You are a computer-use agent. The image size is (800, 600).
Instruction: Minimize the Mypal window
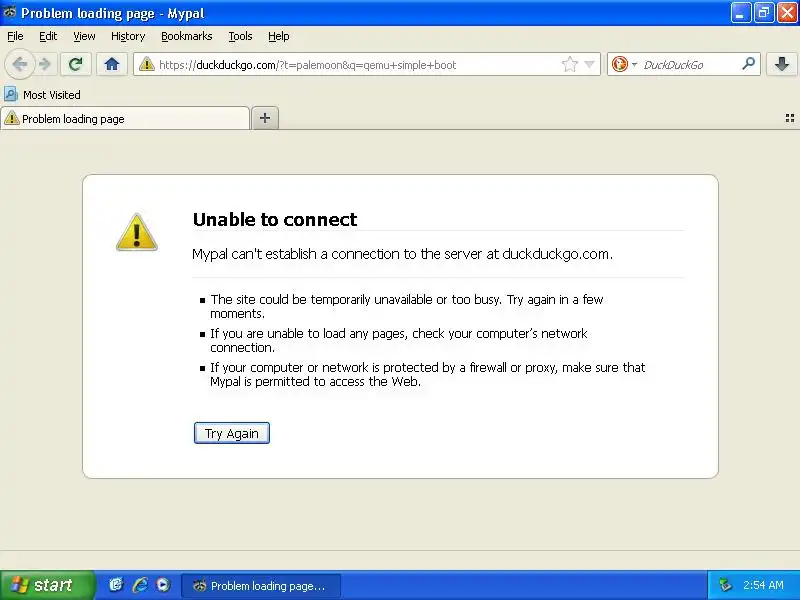(740, 13)
